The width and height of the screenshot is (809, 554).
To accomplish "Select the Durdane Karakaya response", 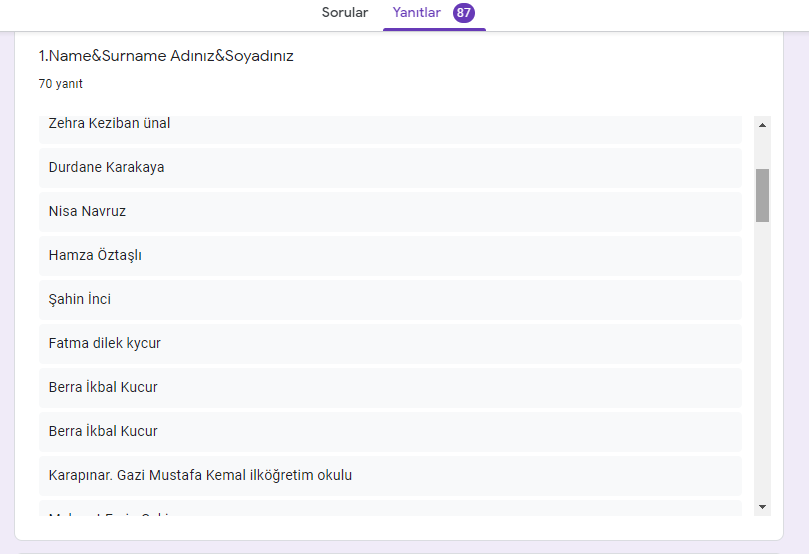I will (390, 167).
